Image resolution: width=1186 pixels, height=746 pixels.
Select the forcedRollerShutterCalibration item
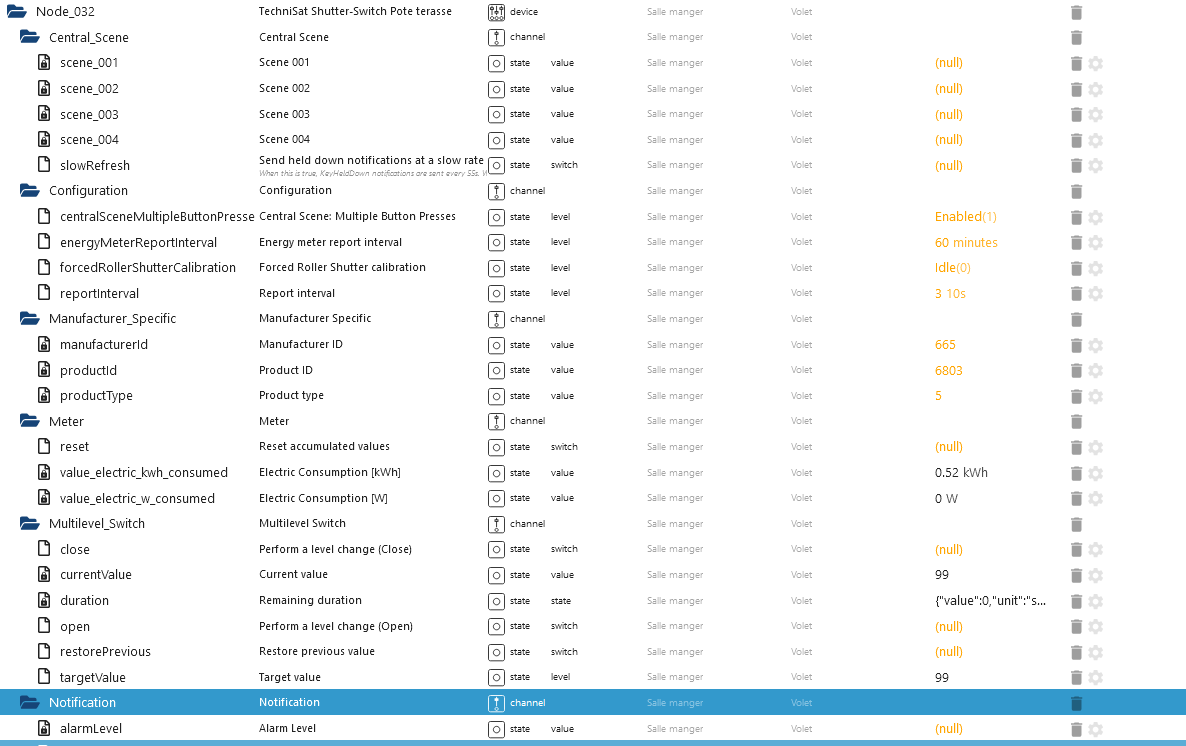(x=147, y=268)
